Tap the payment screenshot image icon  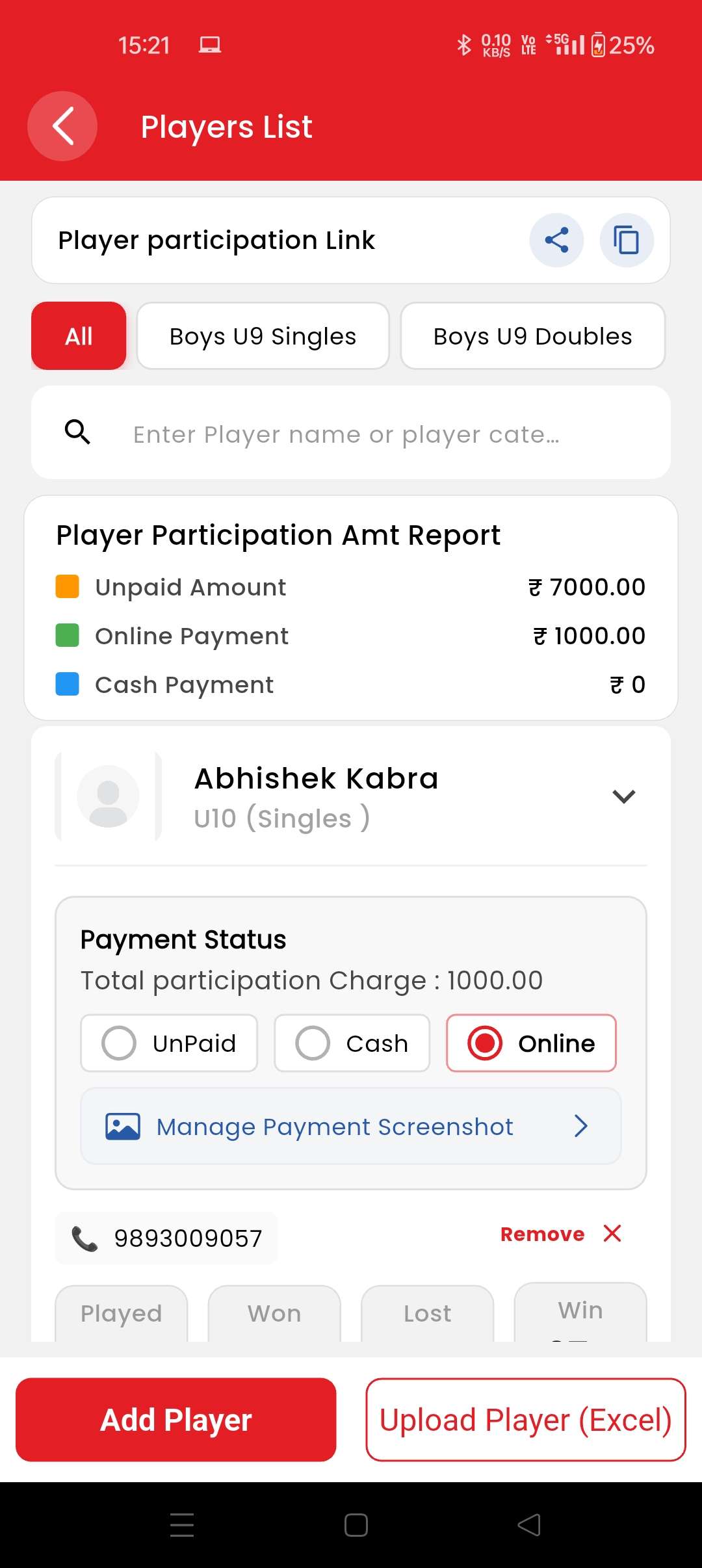pos(123,1127)
